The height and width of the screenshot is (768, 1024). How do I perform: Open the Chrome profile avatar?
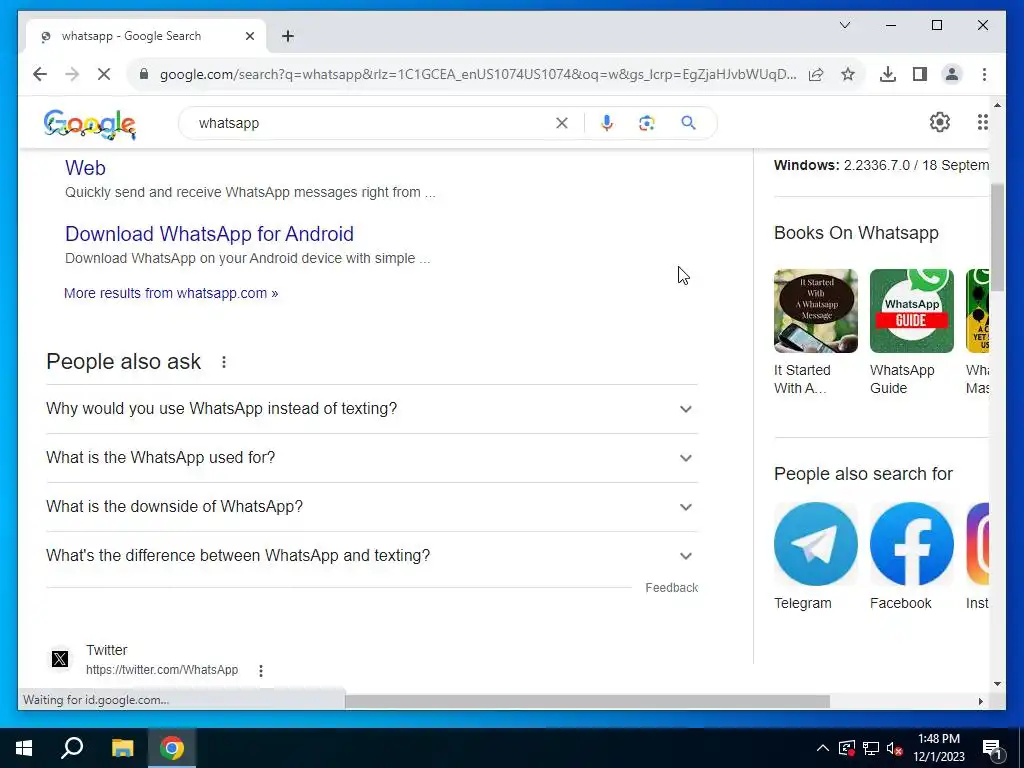(952, 74)
